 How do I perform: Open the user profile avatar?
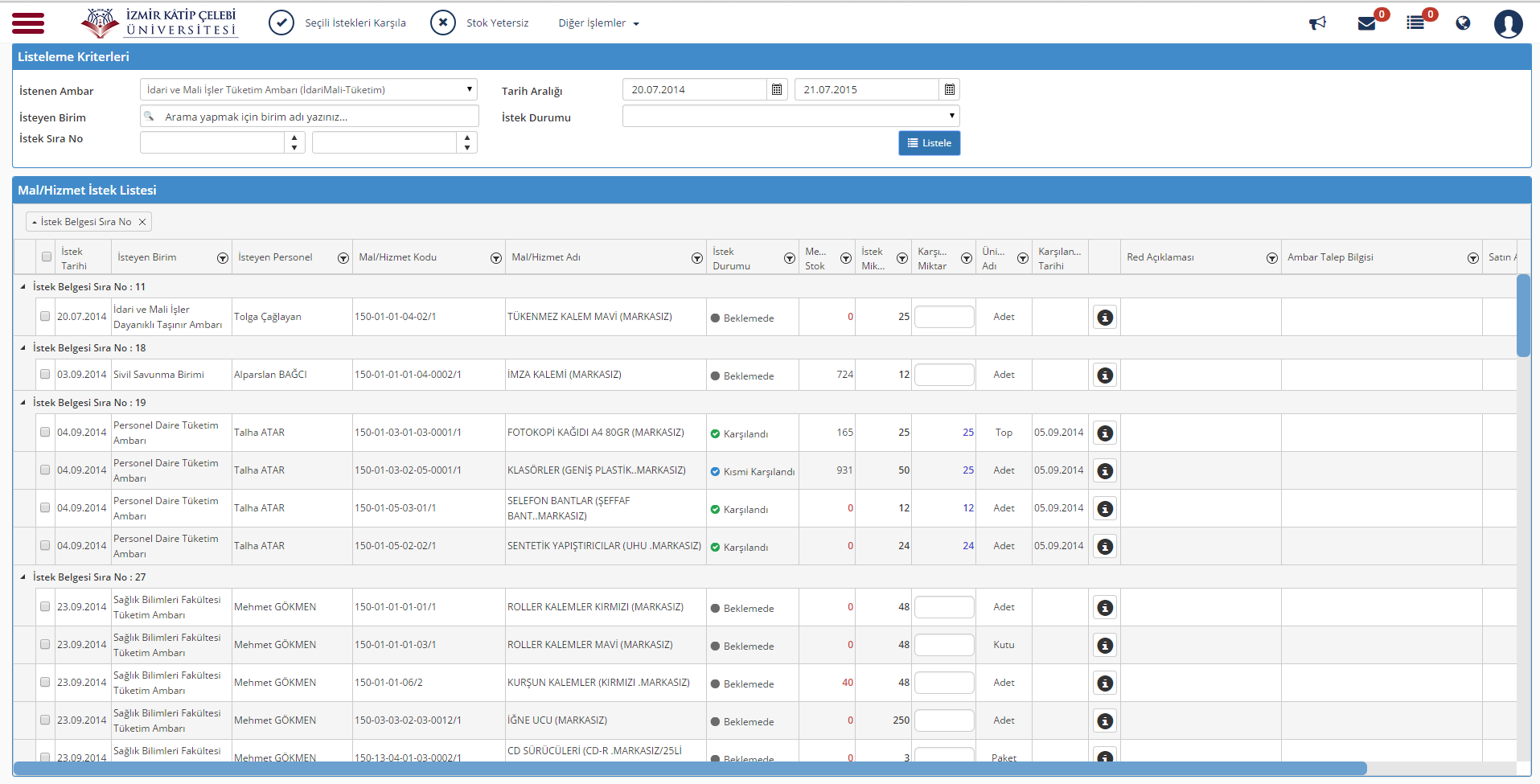[1508, 23]
